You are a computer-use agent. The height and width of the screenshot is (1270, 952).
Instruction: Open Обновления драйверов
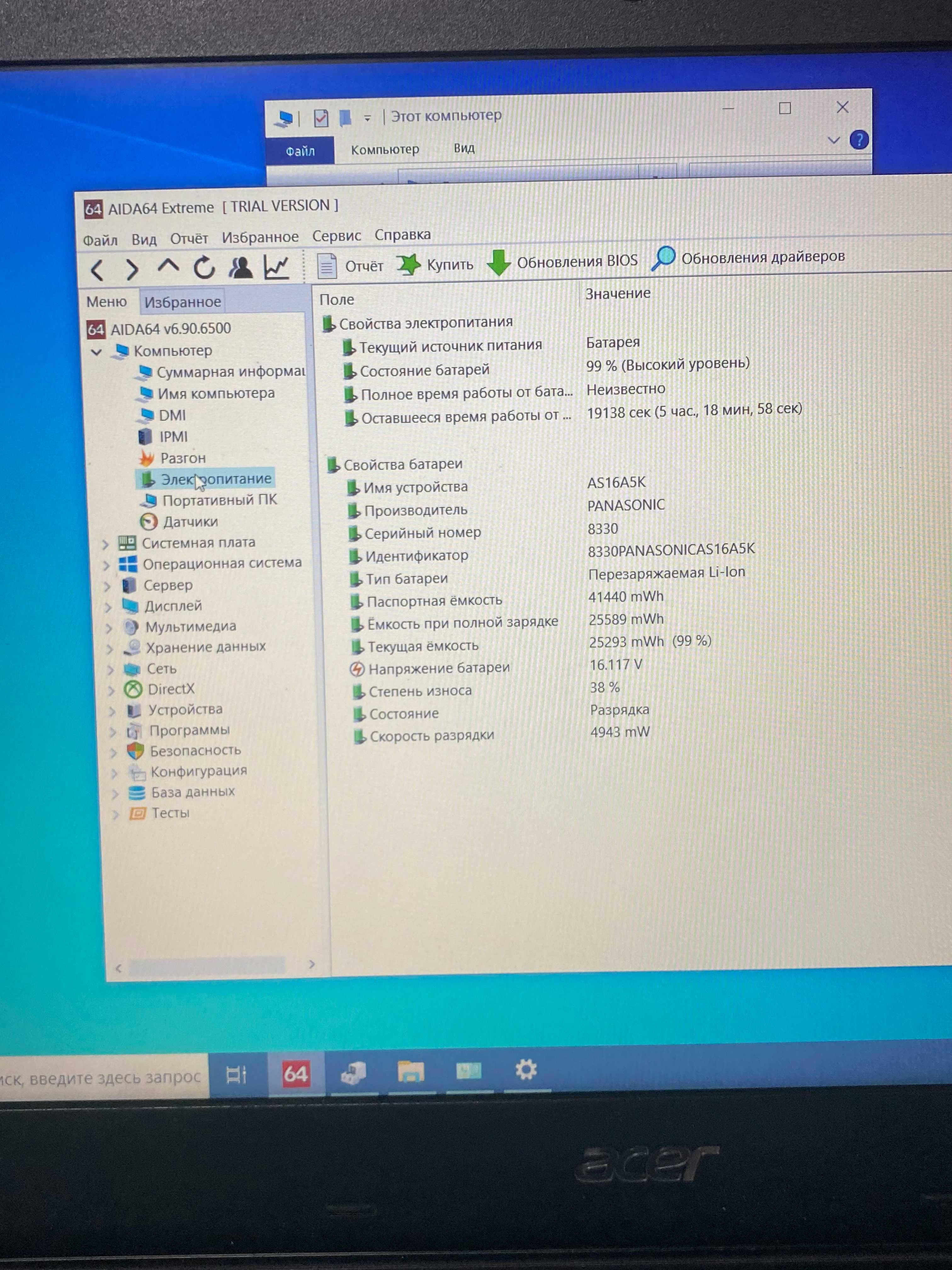tap(748, 257)
